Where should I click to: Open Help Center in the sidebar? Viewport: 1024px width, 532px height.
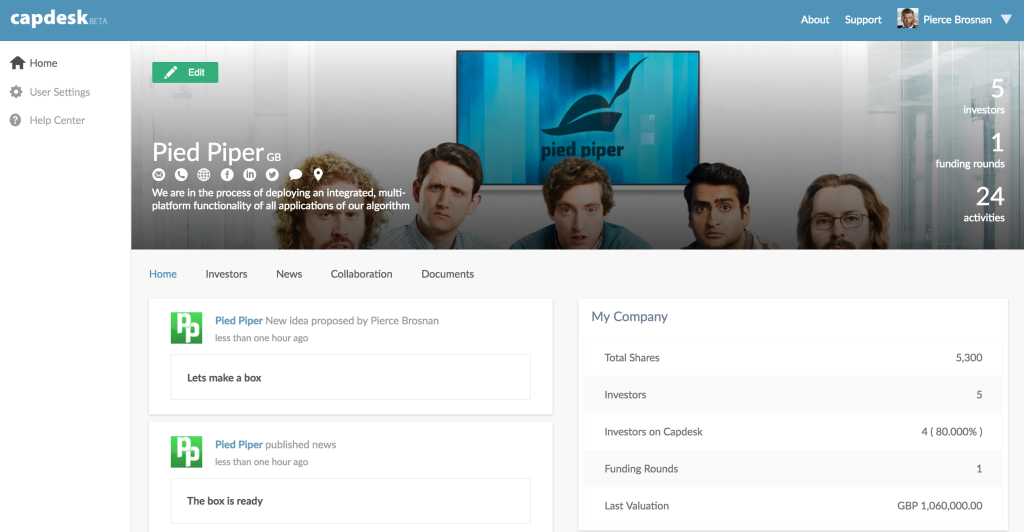click(x=57, y=120)
